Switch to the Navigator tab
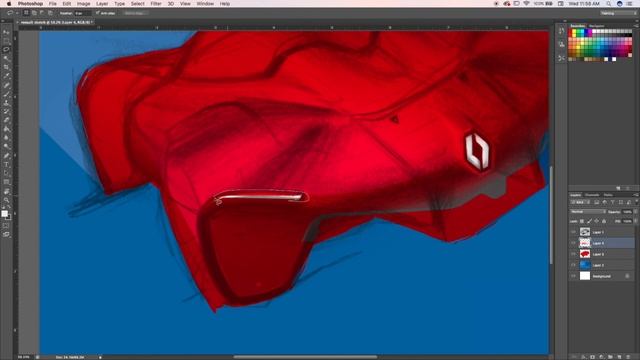Image resolution: width=640 pixels, height=360 pixels. tap(596, 26)
